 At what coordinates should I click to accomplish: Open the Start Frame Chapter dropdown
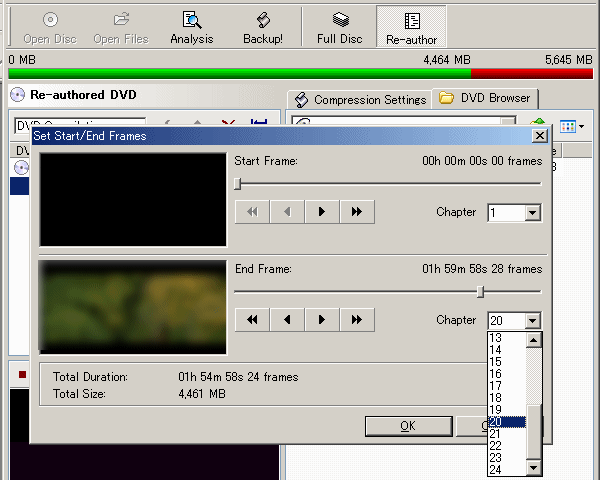pyautogui.click(x=532, y=213)
